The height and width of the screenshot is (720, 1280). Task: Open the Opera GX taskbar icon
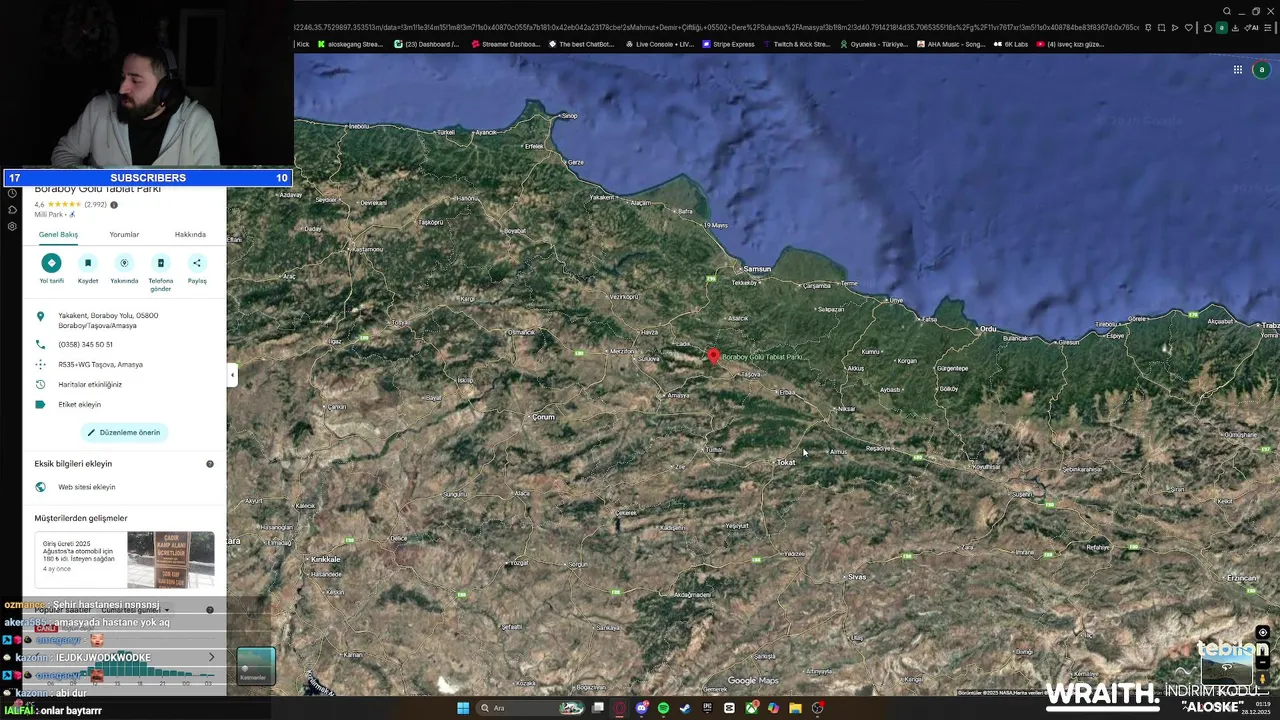[620, 708]
